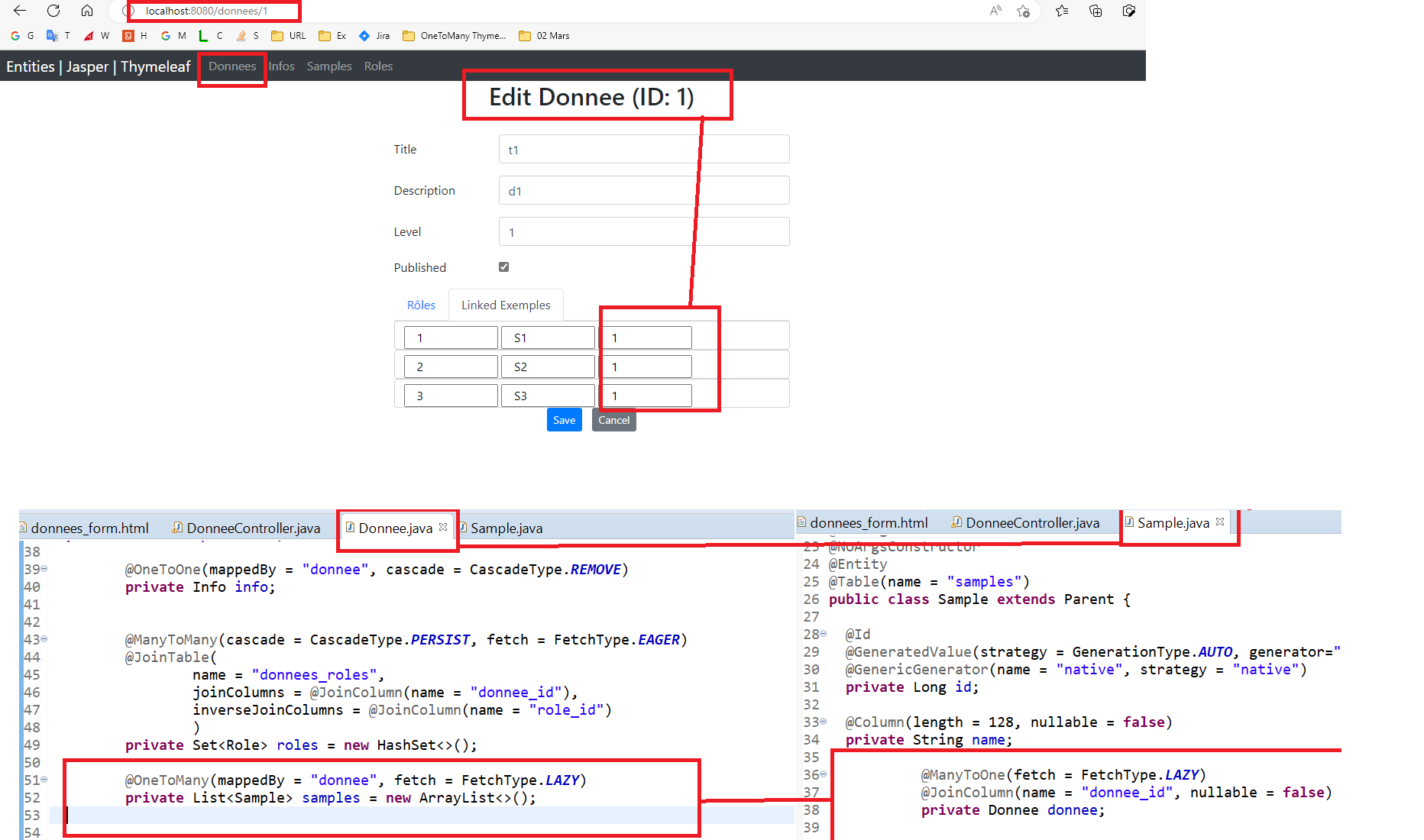Open the Samples navbar link
Viewport: 1424px width, 840px height.
(x=329, y=66)
